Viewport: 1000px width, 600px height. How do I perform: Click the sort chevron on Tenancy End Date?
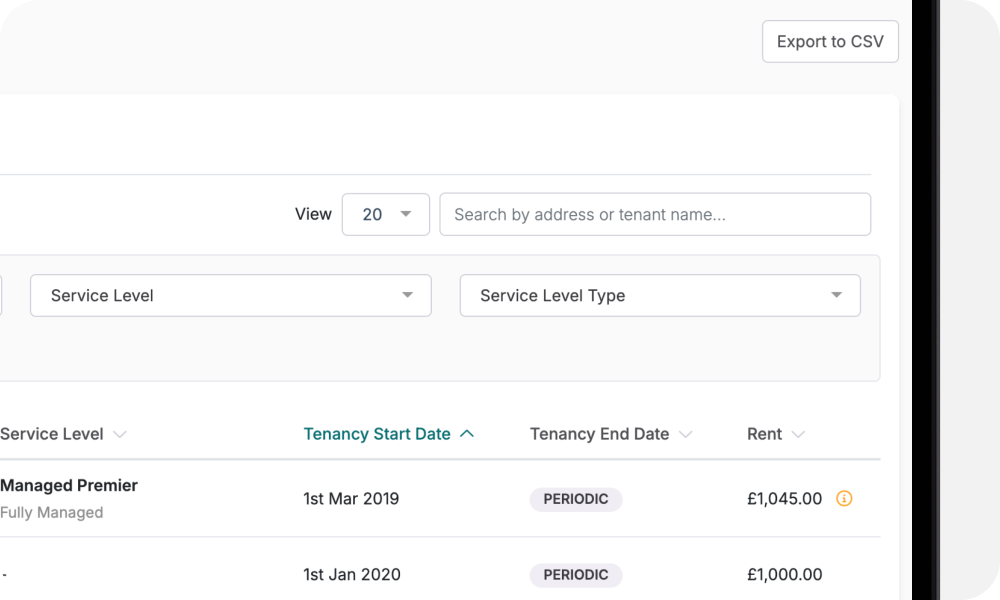(686, 434)
